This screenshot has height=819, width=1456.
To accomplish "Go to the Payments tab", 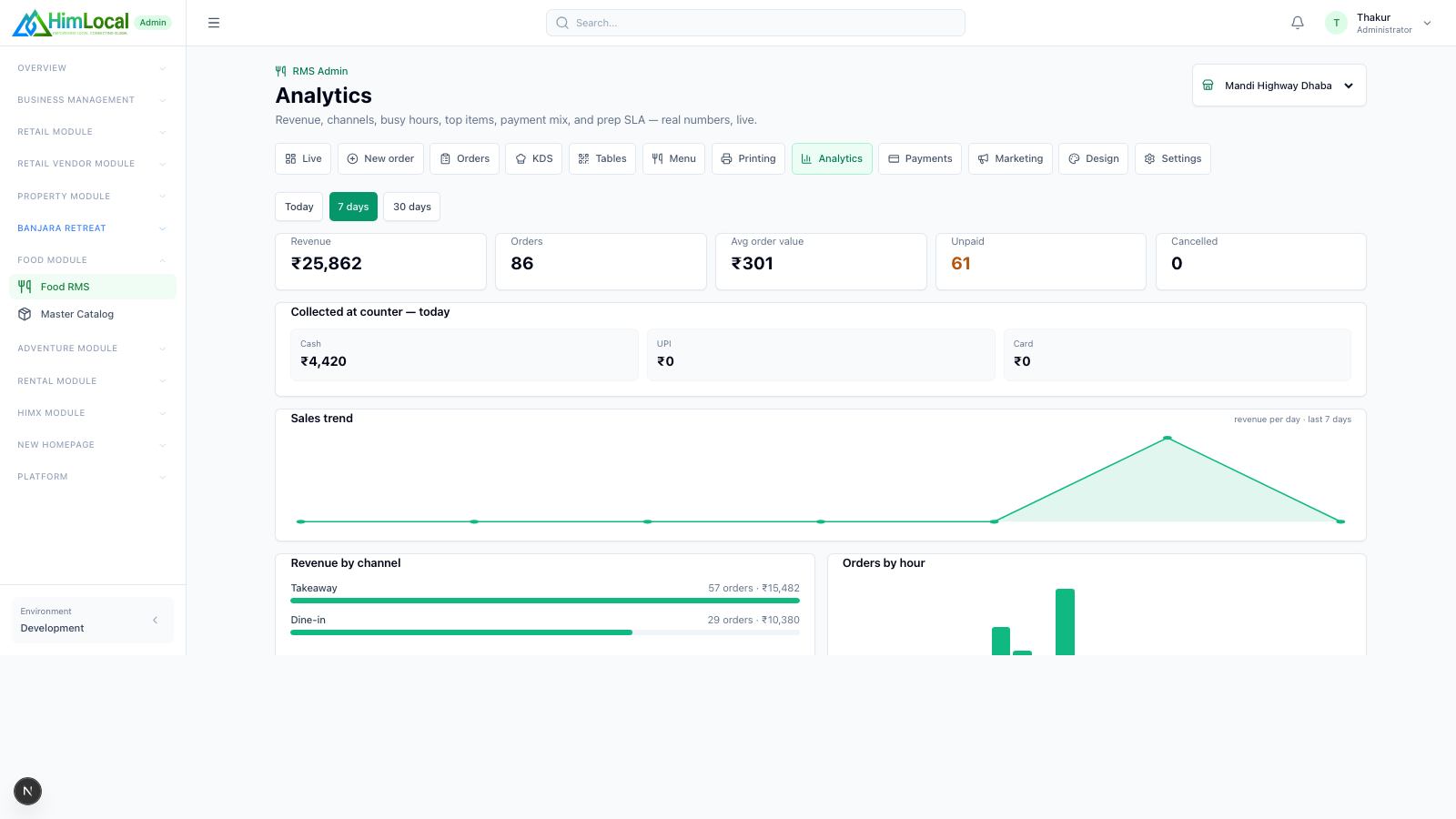I will (x=920, y=158).
